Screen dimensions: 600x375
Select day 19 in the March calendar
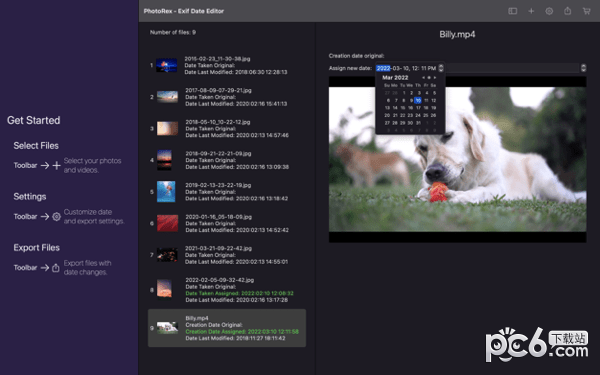click(x=434, y=108)
